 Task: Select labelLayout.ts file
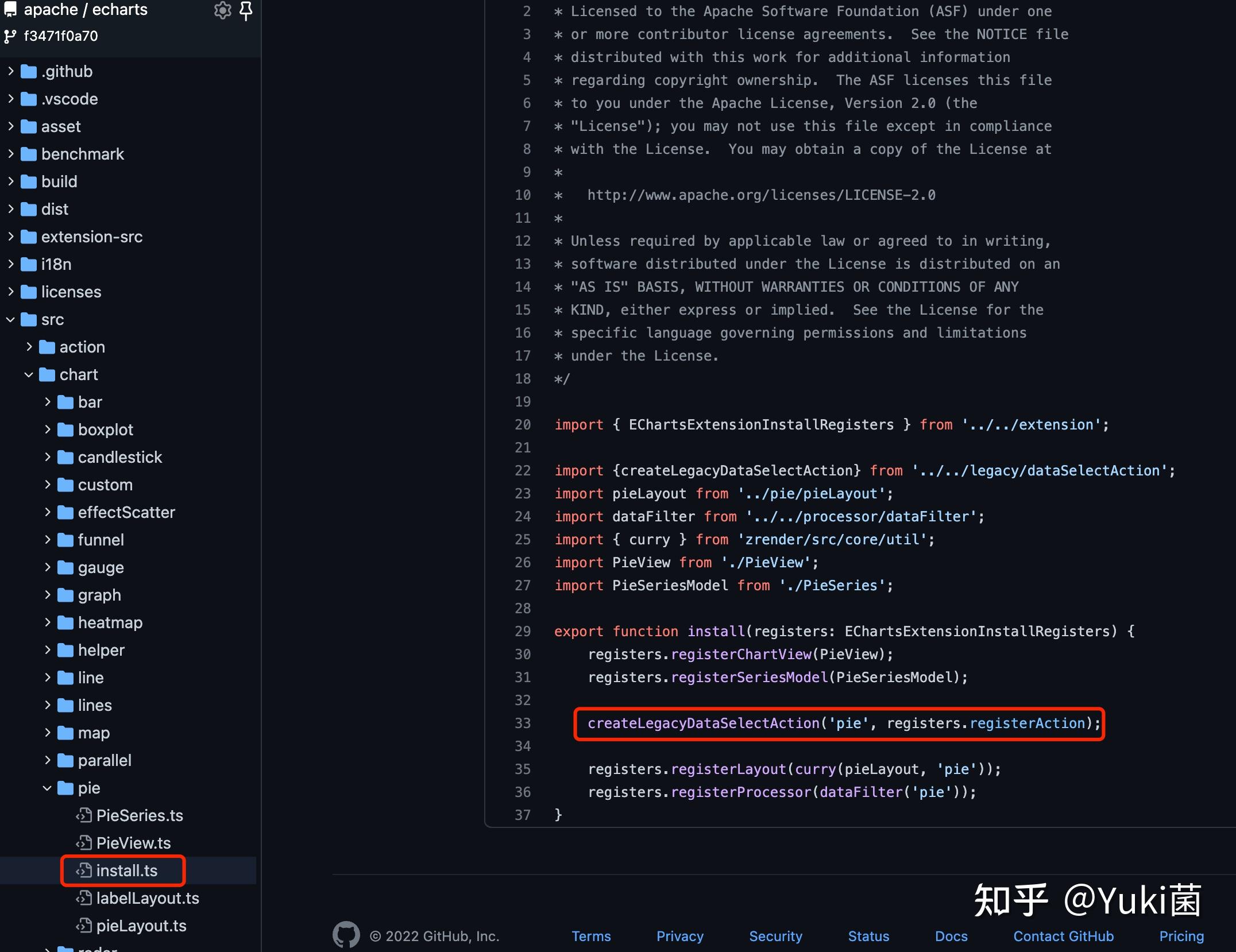(147, 898)
